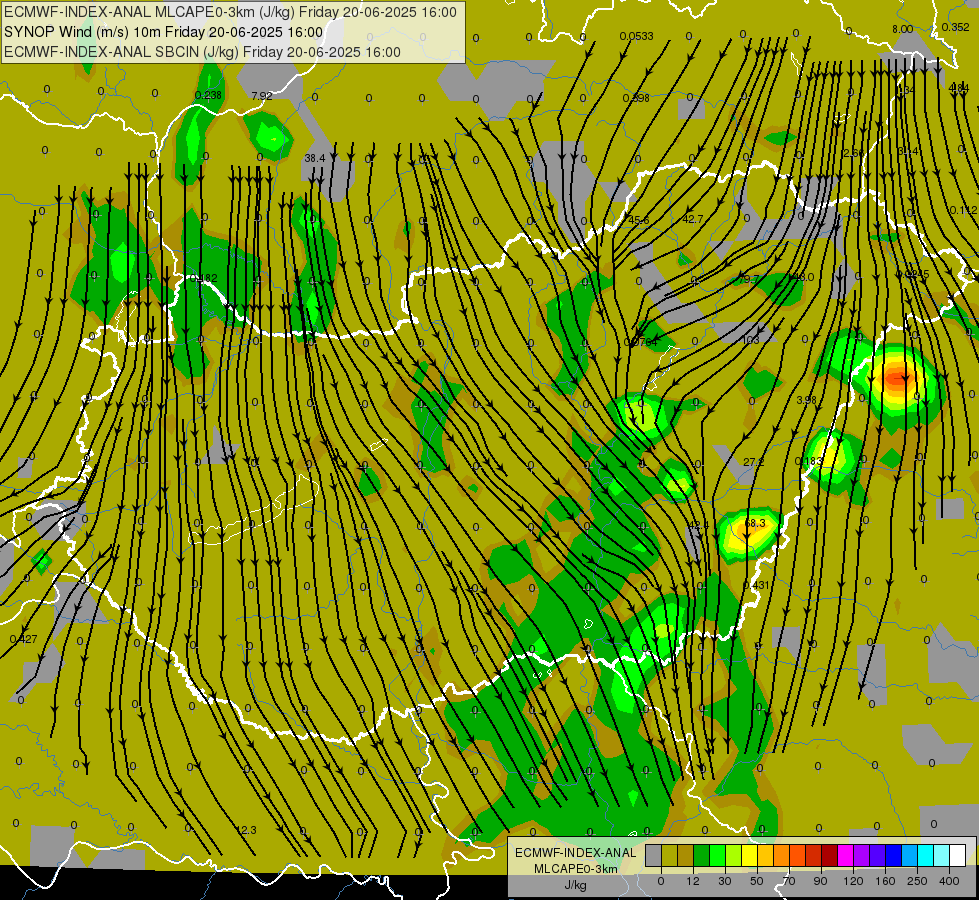Click the 12.3 value near the bottom
The image size is (979, 900).
click(x=246, y=830)
